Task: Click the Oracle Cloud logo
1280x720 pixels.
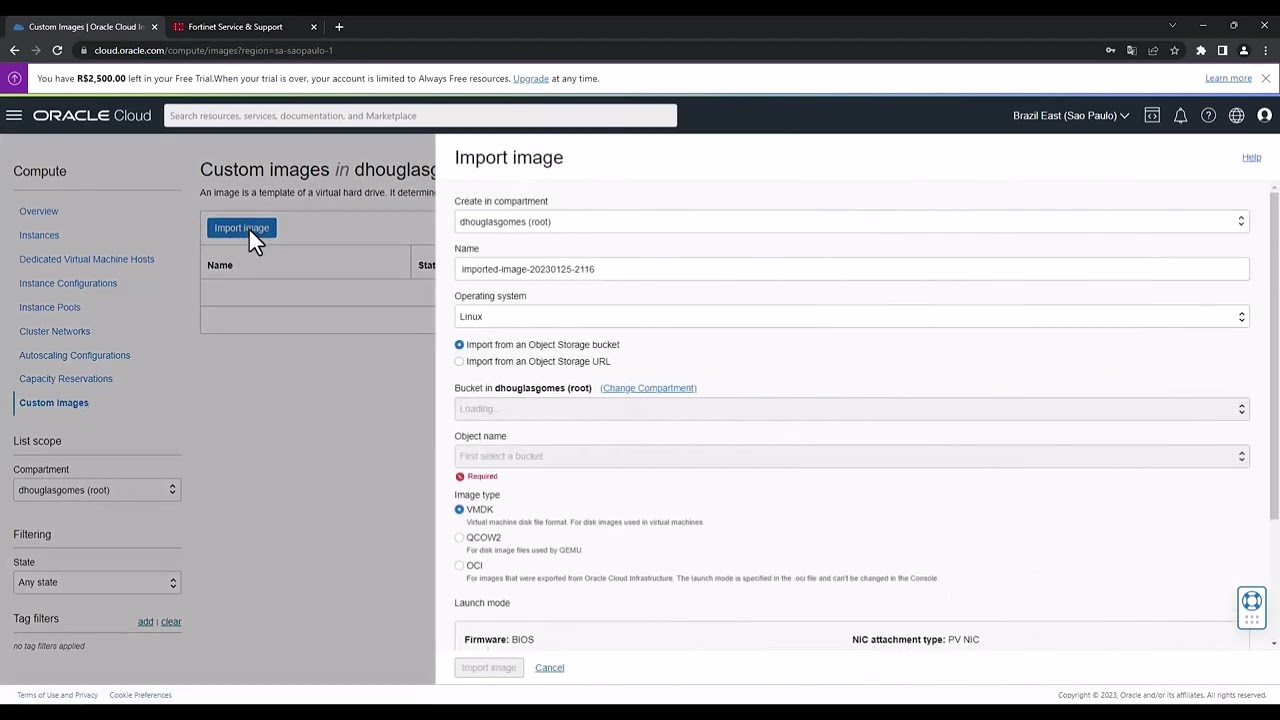Action: click(x=92, y=116)
